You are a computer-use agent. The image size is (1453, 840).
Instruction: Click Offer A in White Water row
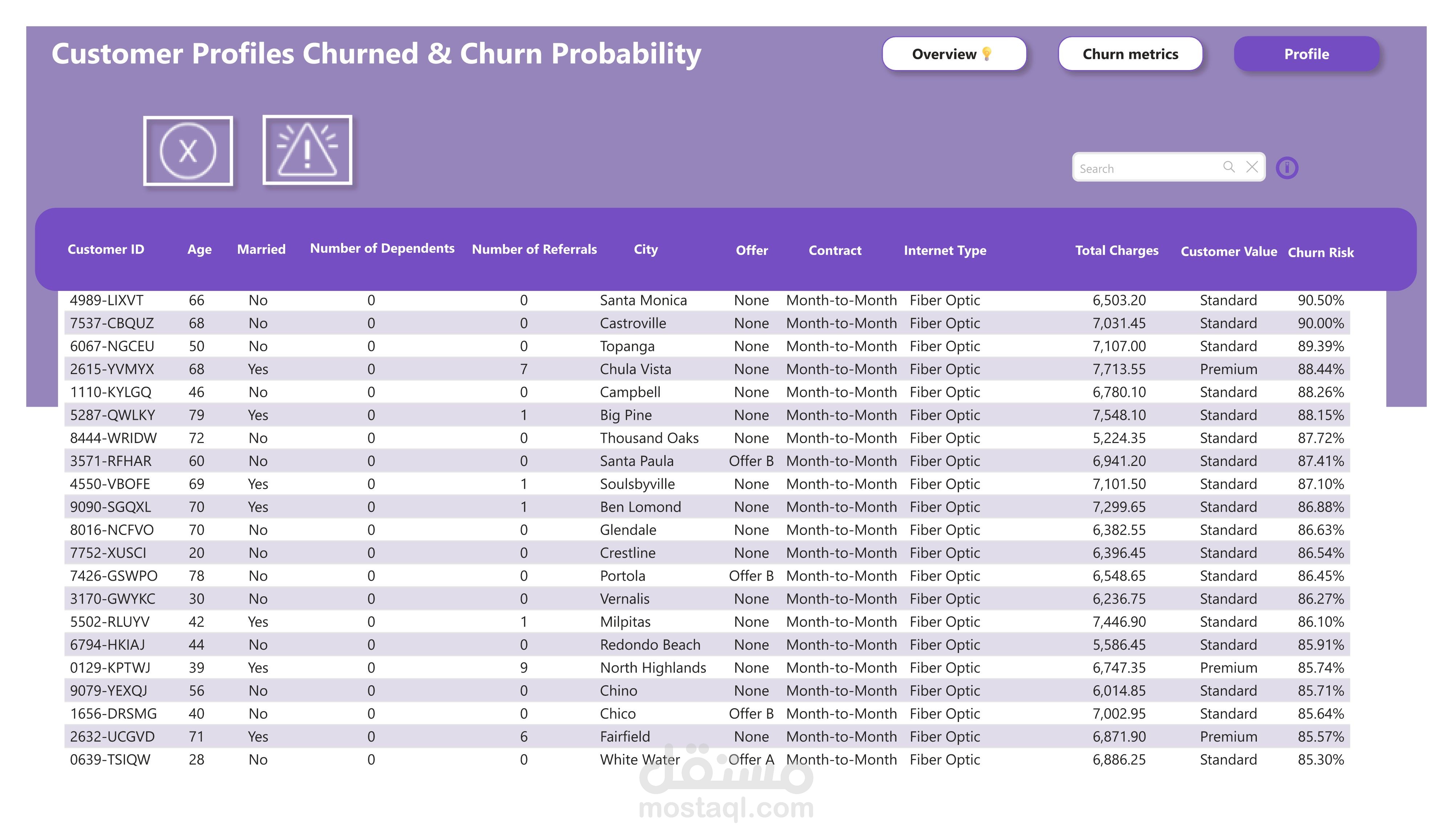(751, 760)
